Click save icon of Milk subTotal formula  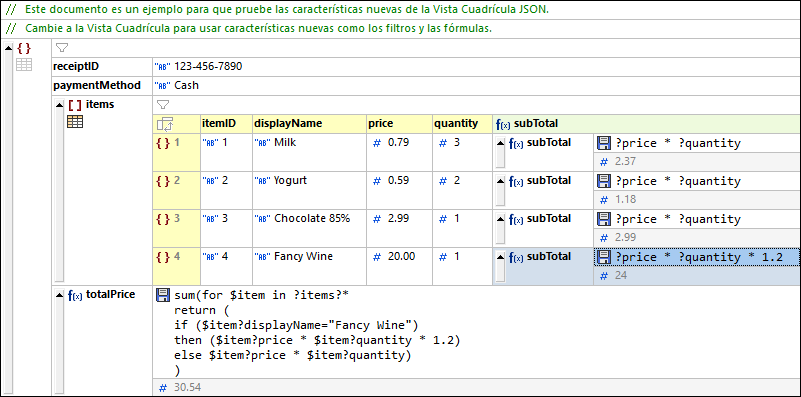[x=604, y=143]
